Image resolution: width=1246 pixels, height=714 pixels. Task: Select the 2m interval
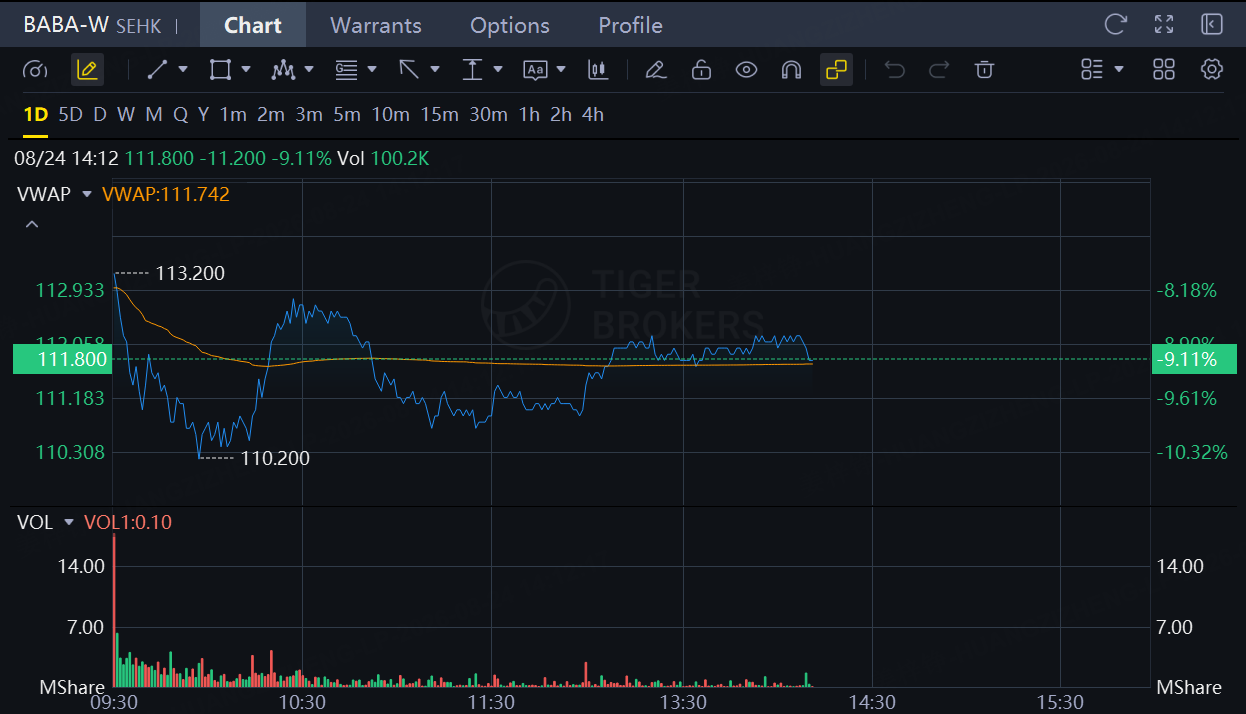(x=271, y=115)
